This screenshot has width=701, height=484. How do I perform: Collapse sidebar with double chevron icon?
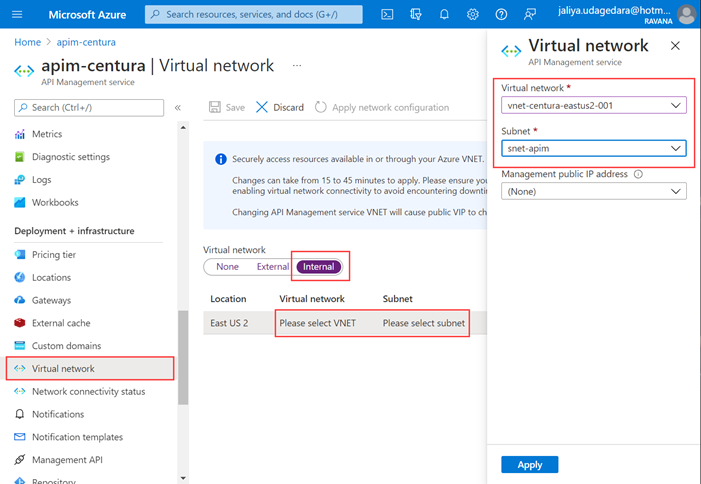[177, 108]
